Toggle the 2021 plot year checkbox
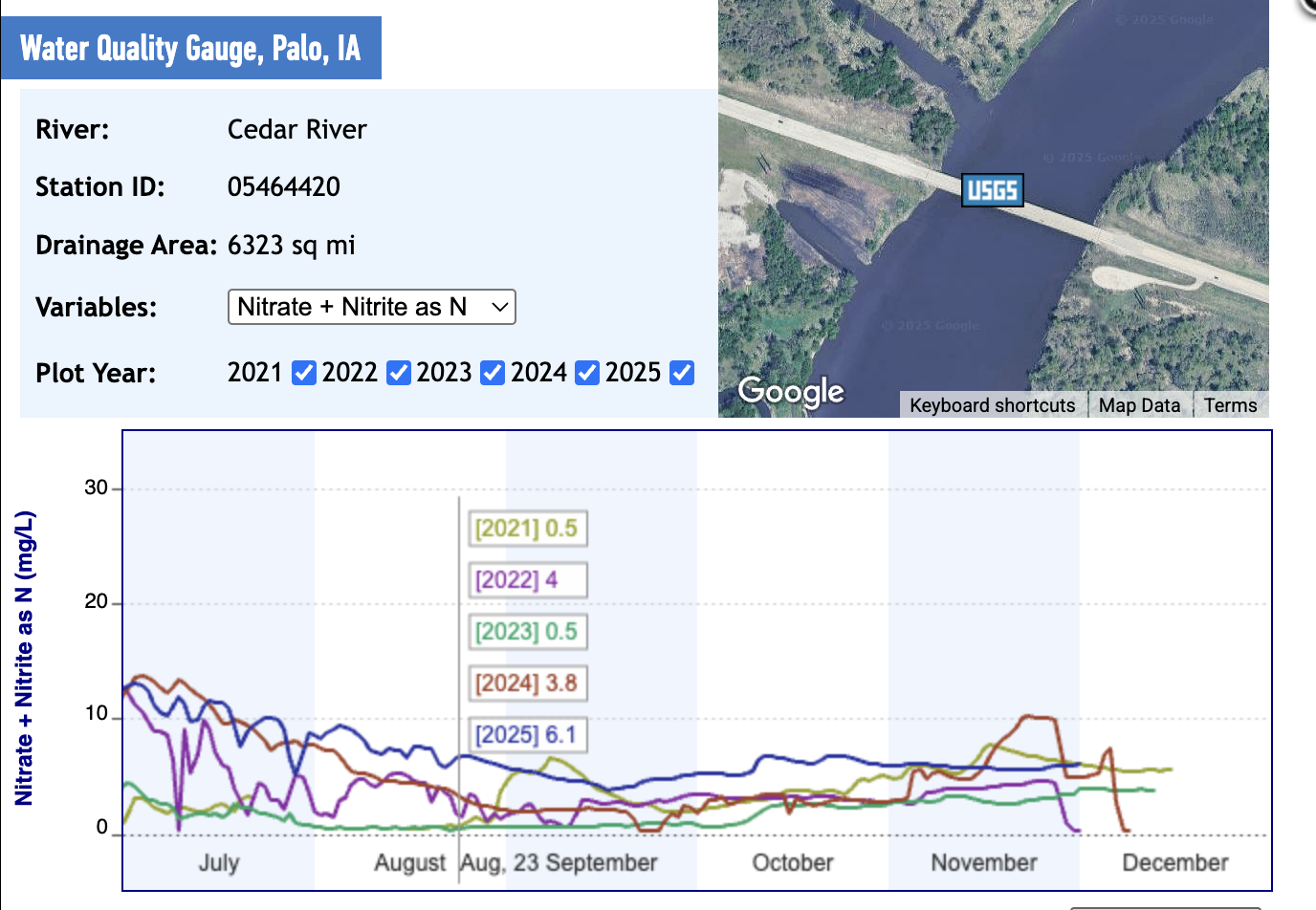This screenshot has width=1316, height=910. tap(303, 373)
